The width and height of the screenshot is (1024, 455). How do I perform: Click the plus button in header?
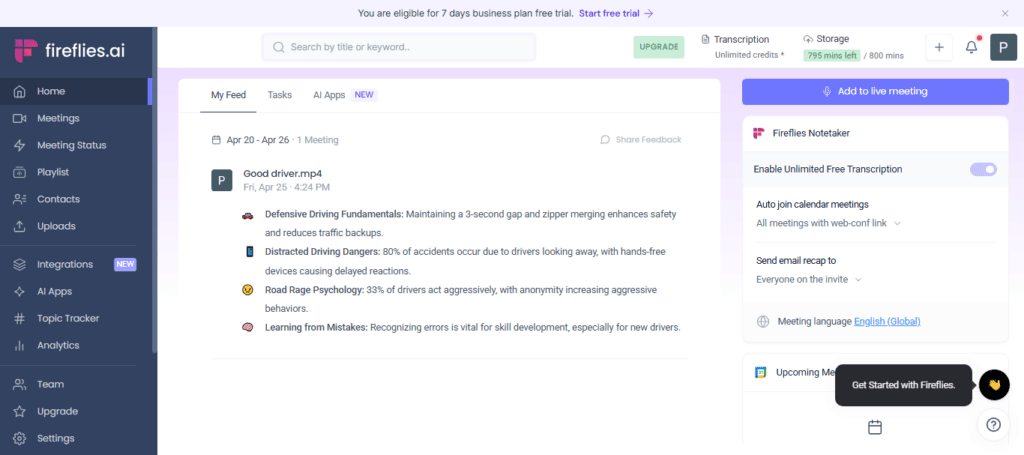pyautogui.click(x=939, y=47)
